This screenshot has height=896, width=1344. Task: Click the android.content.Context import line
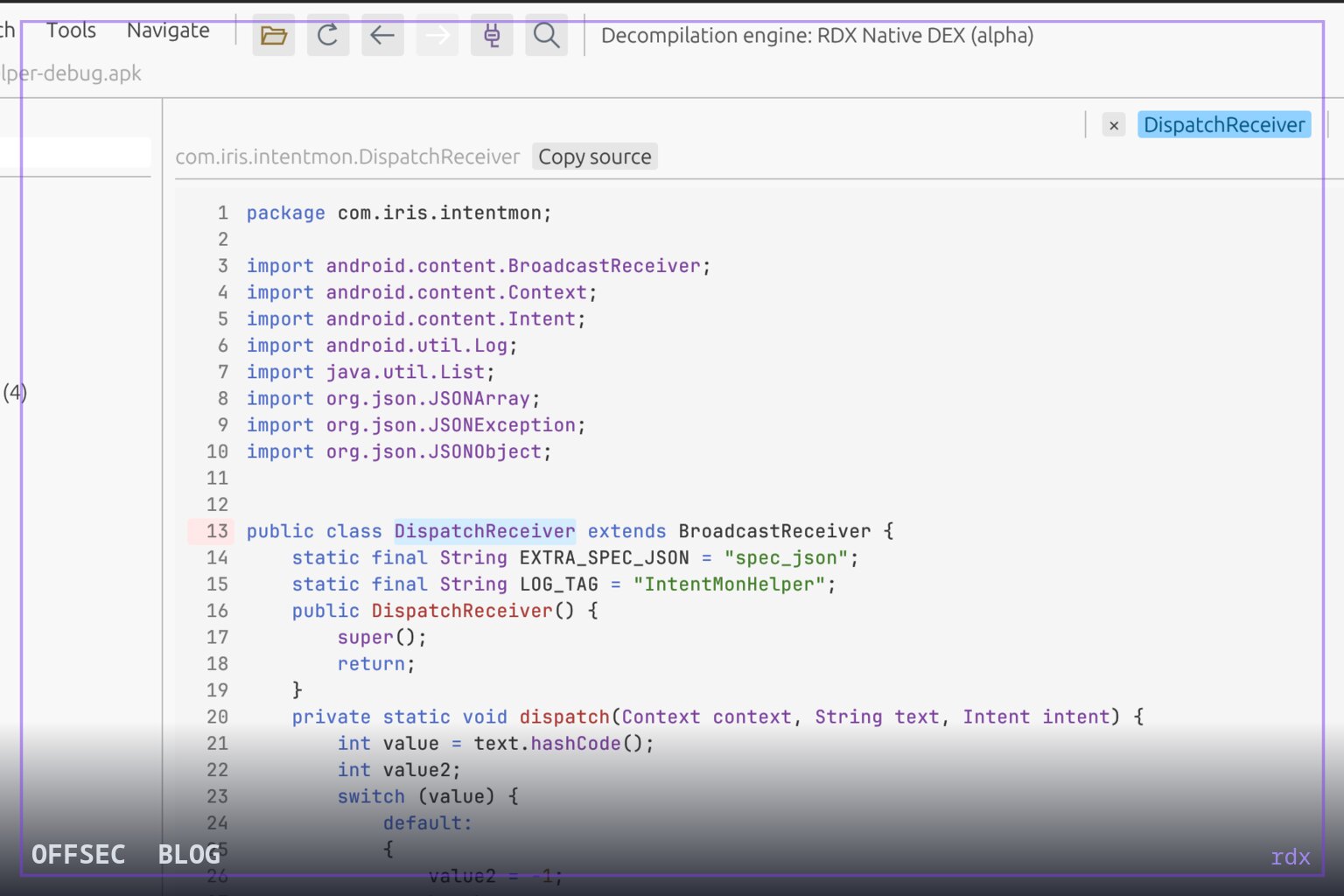(x=421, y=292)
